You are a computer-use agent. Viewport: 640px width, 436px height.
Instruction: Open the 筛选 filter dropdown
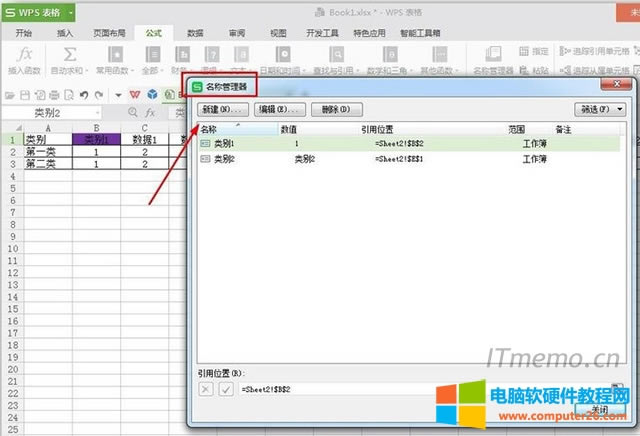pyautogui.click(x=601, y=109)
